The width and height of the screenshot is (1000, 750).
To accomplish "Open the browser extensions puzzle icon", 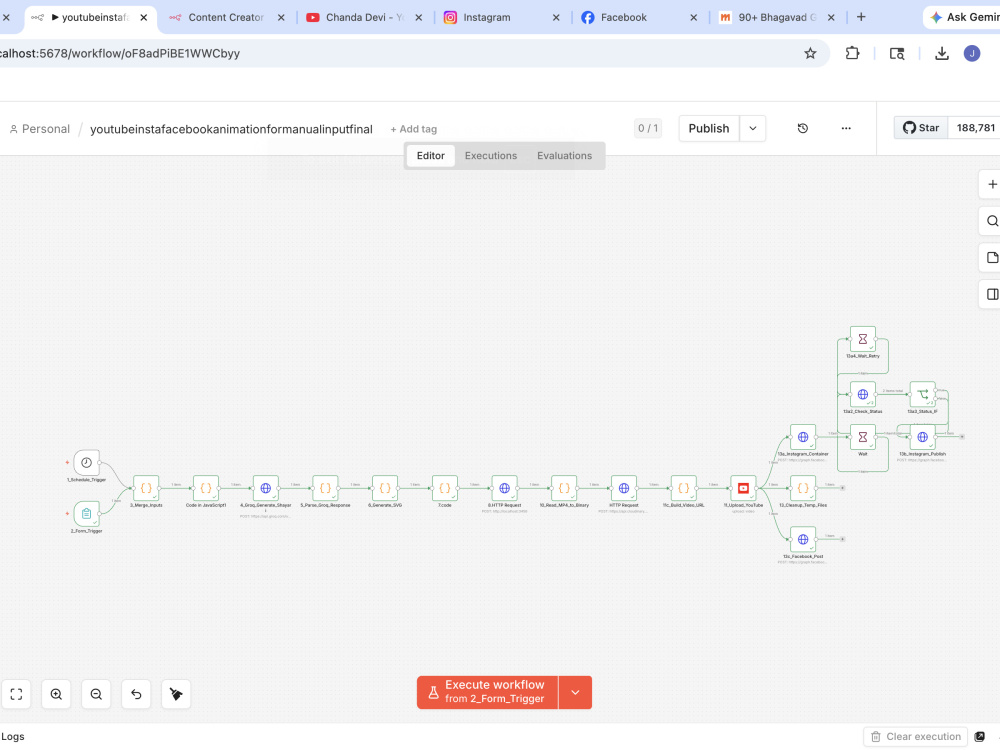I will click(853, 54).
